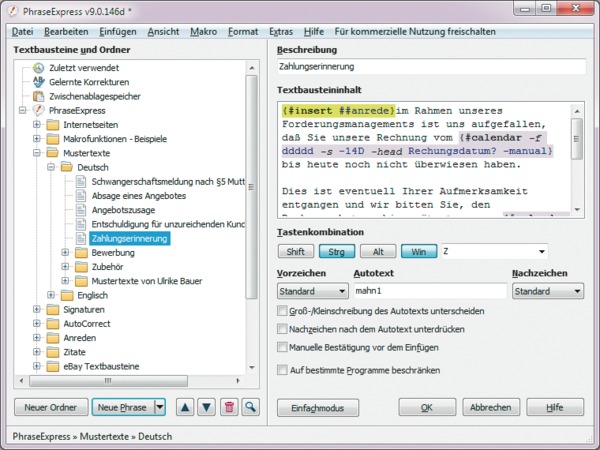The image size is (600, 450).
Task: Click the Deutsch open folder icon
Action: pyautogui.click(x=67, y=167)
